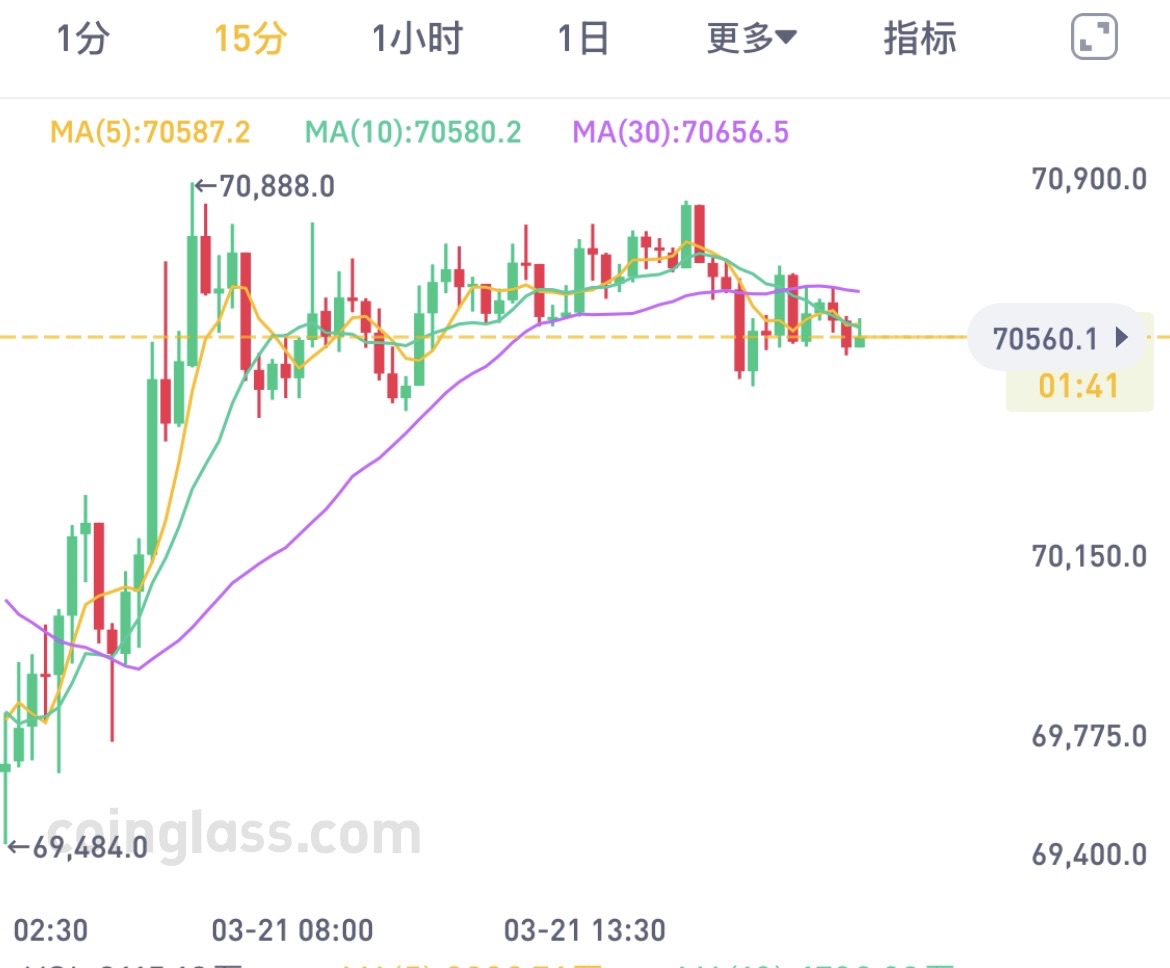Click the 69,400.0 price axis label
The image size is (1170, 968).
1089,855
